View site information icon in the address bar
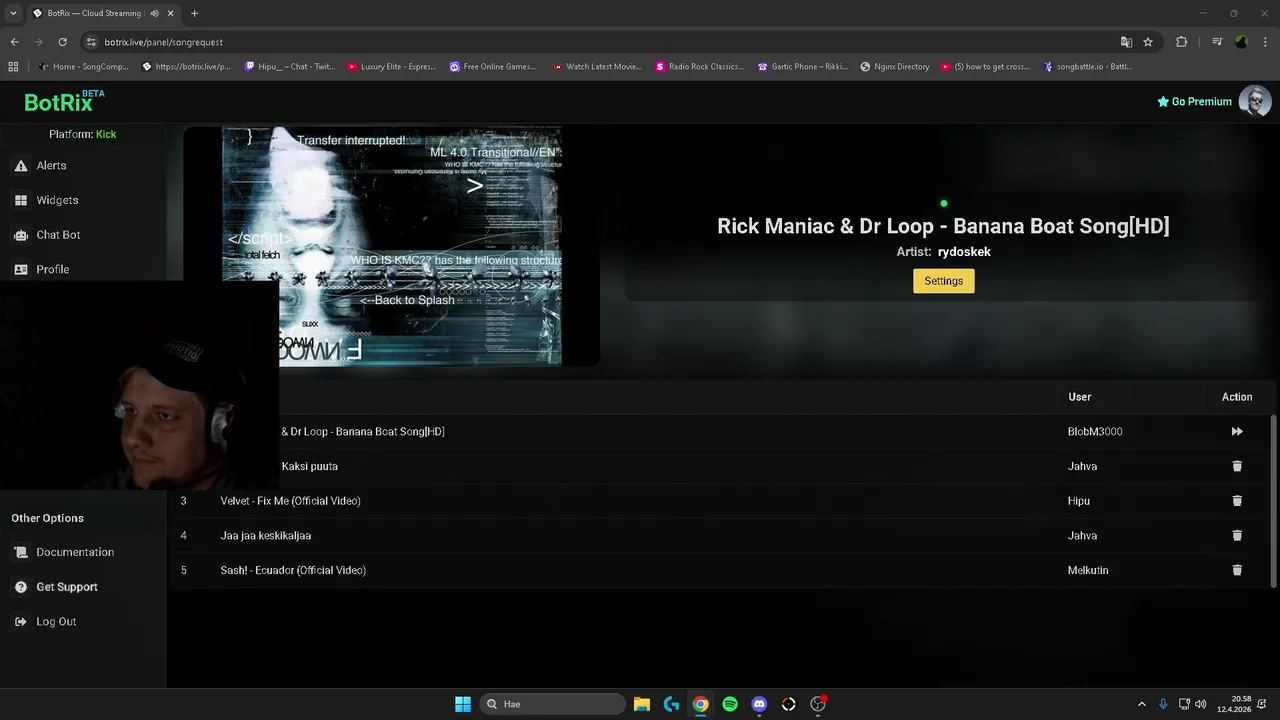 92,42
